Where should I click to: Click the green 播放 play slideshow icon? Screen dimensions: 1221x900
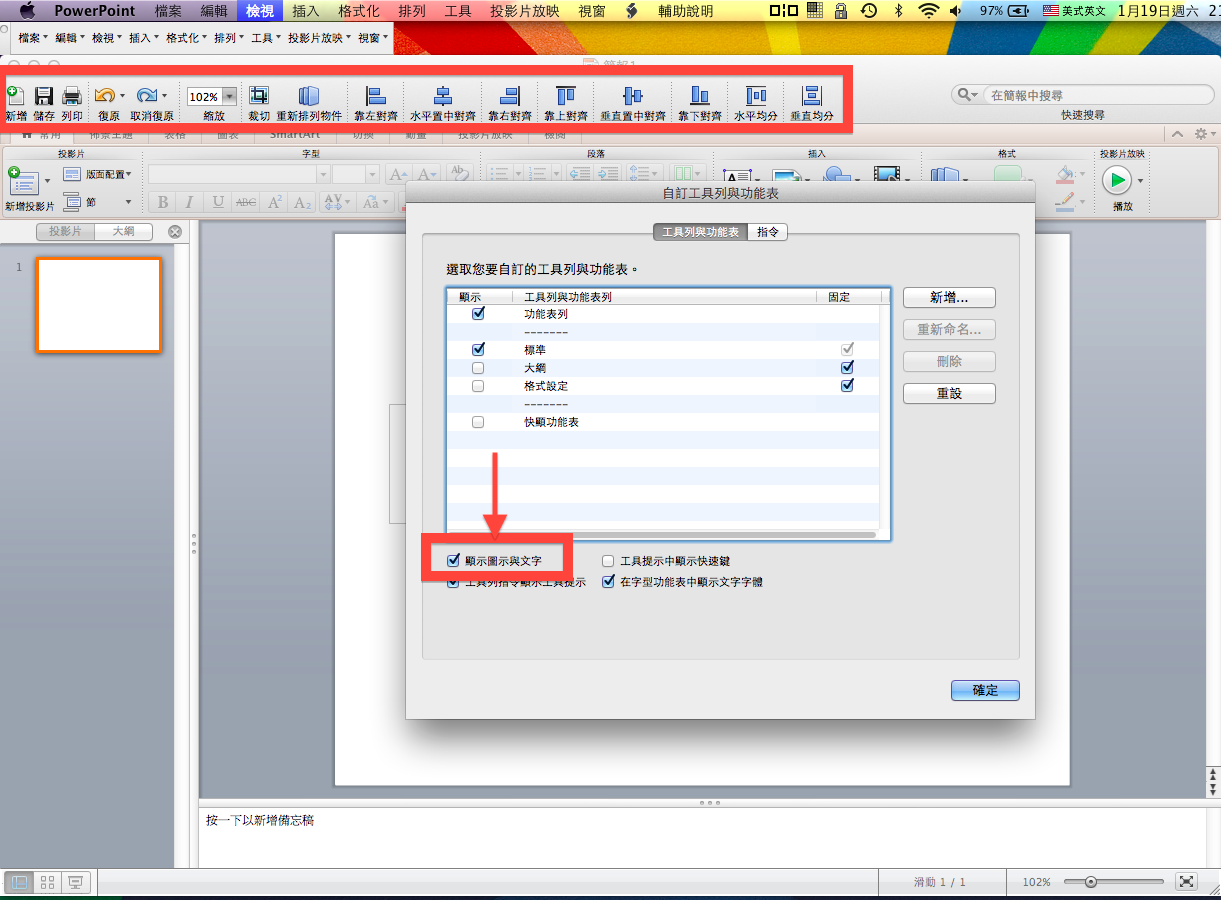click(1117, 180)
